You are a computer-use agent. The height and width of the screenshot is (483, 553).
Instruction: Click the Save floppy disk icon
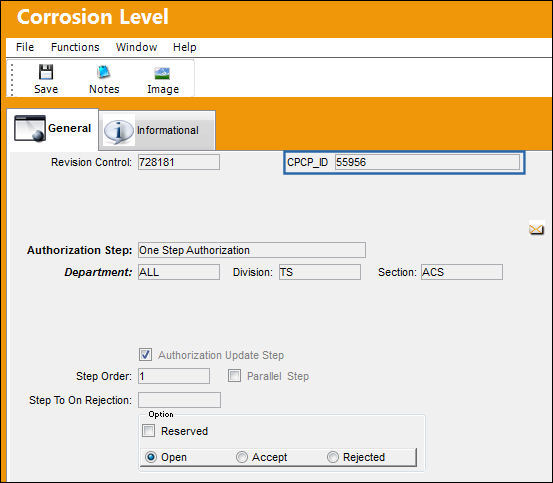coord(46,72)
